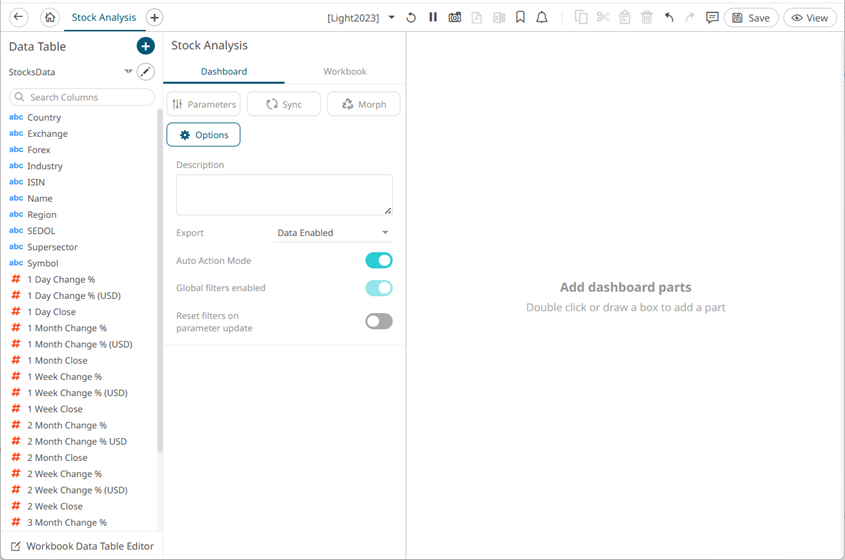Open alerts using the bell icon
Screen dimensions: 845x560
pos(542,18)
